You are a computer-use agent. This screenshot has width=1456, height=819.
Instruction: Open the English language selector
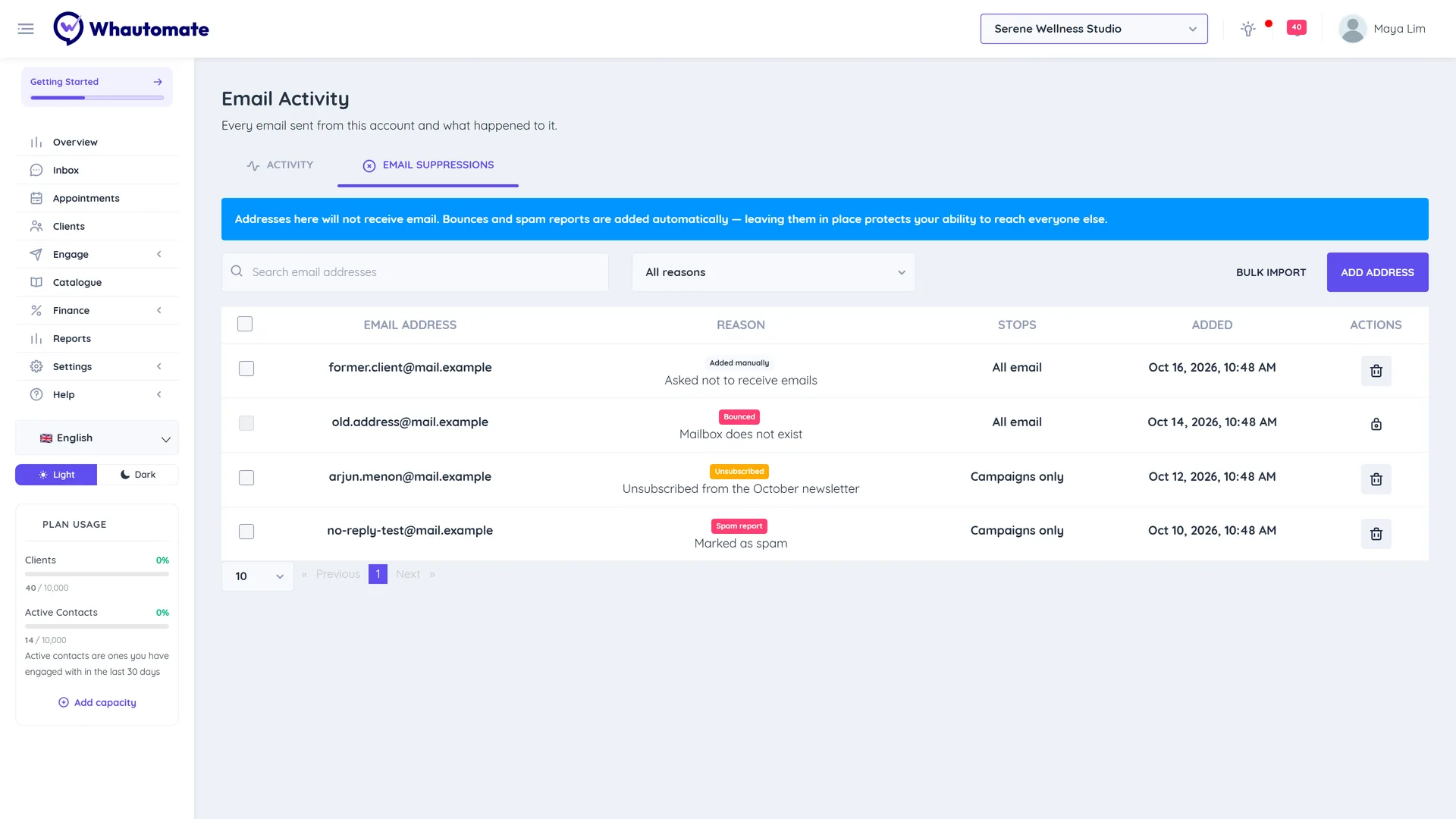coord(97,438)
